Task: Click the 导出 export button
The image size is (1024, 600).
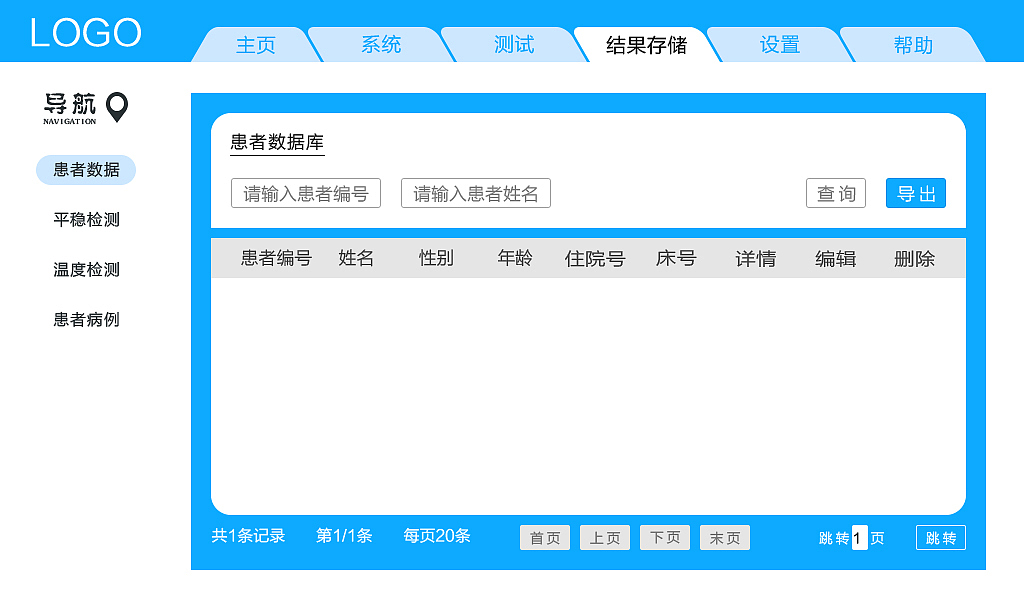Action: [915, 193]
